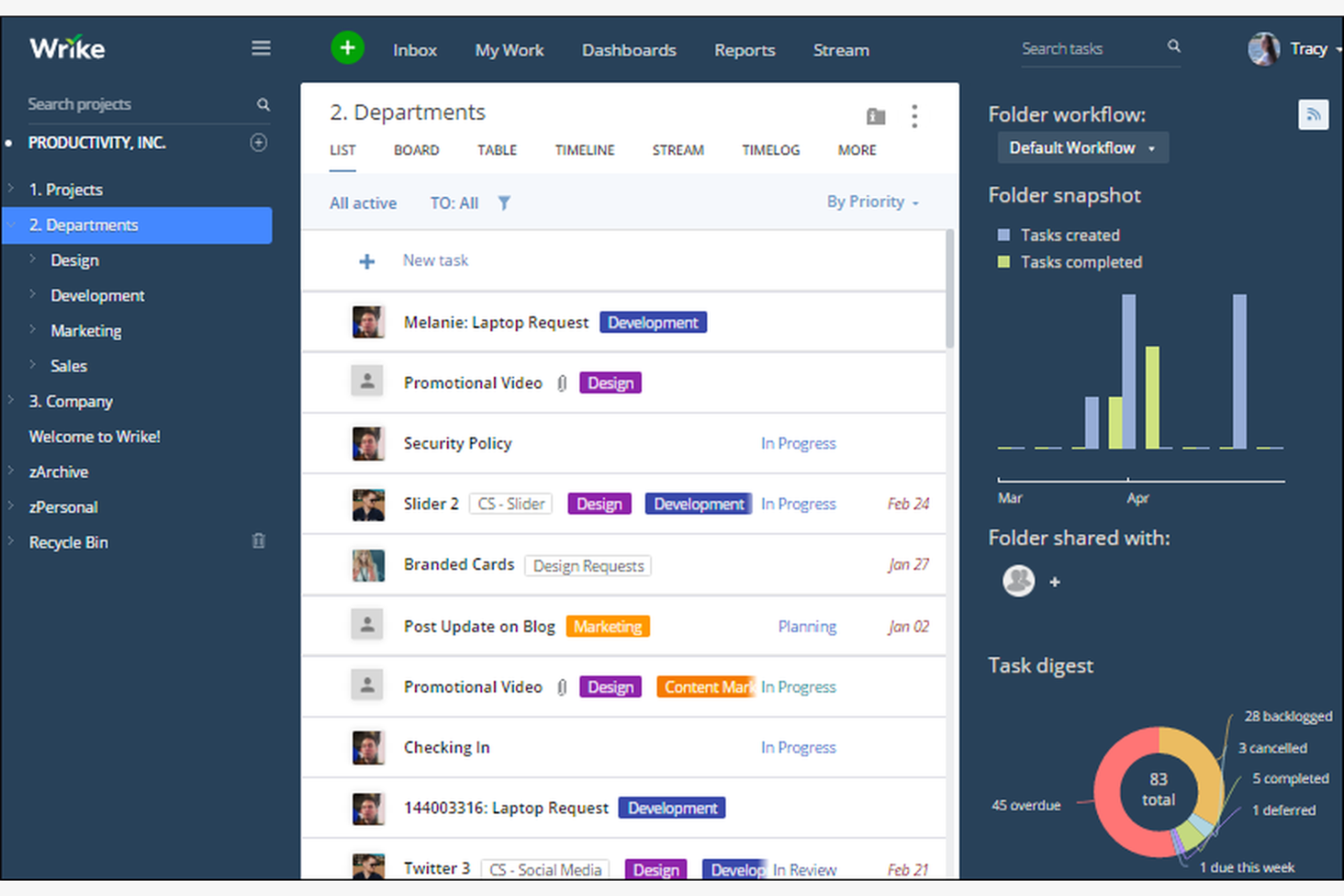Open the filter funnel icon in task list

click(505, 202)
